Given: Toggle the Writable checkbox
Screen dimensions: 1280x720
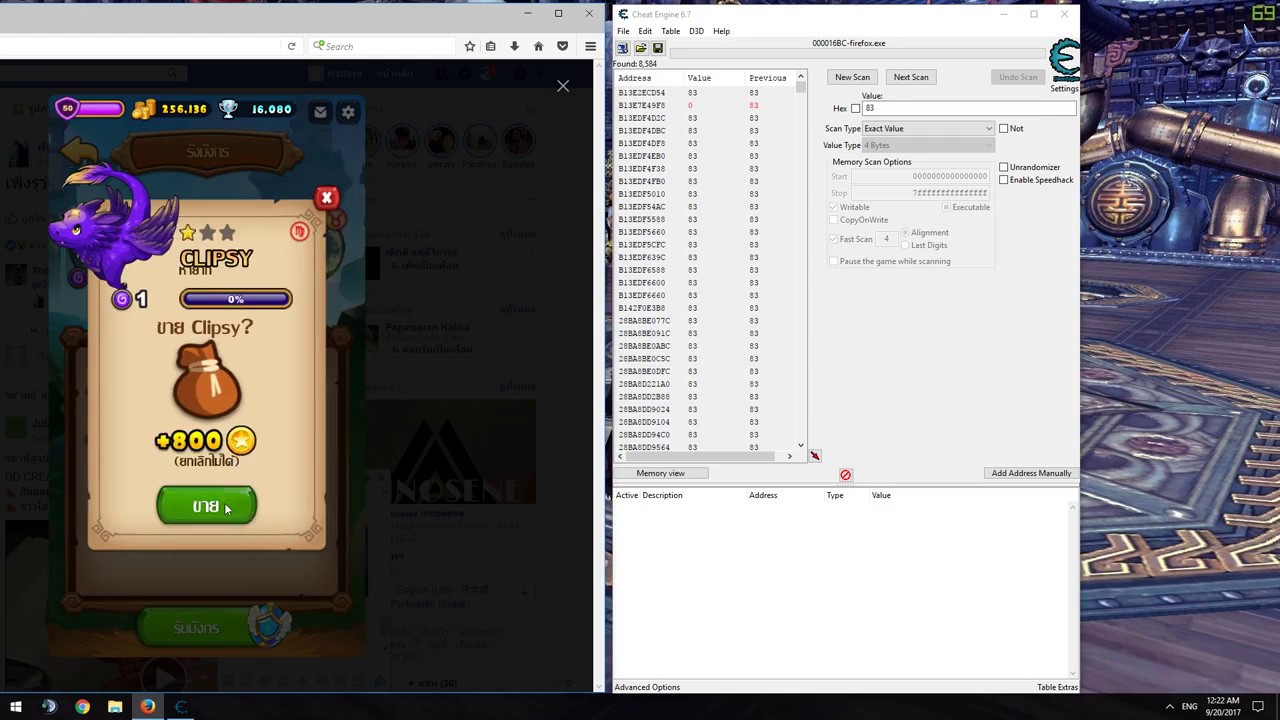Looking at the screenshot, I should (x=833, y=207).
